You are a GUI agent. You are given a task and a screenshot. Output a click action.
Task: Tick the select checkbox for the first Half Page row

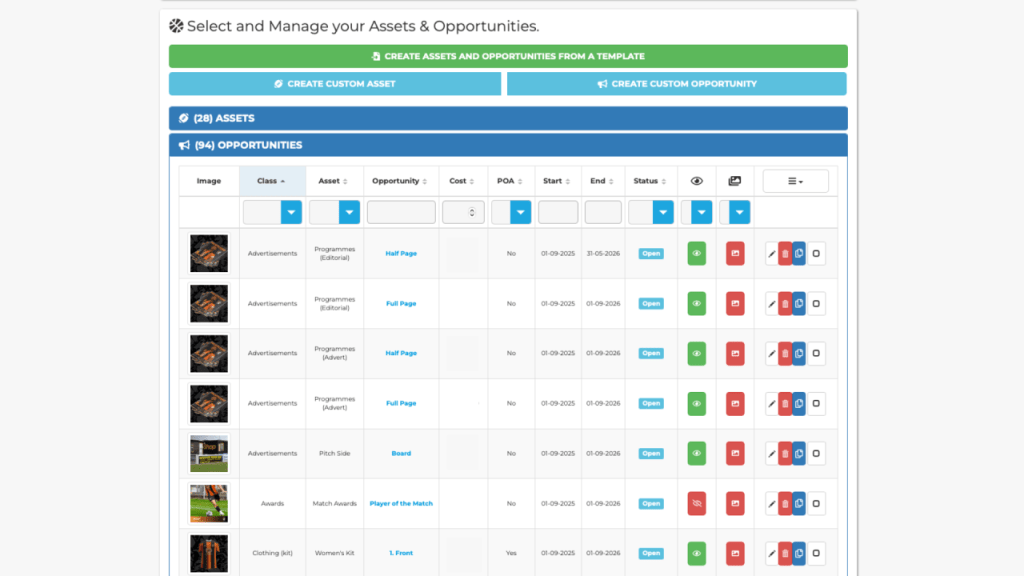tap(816, 254)
